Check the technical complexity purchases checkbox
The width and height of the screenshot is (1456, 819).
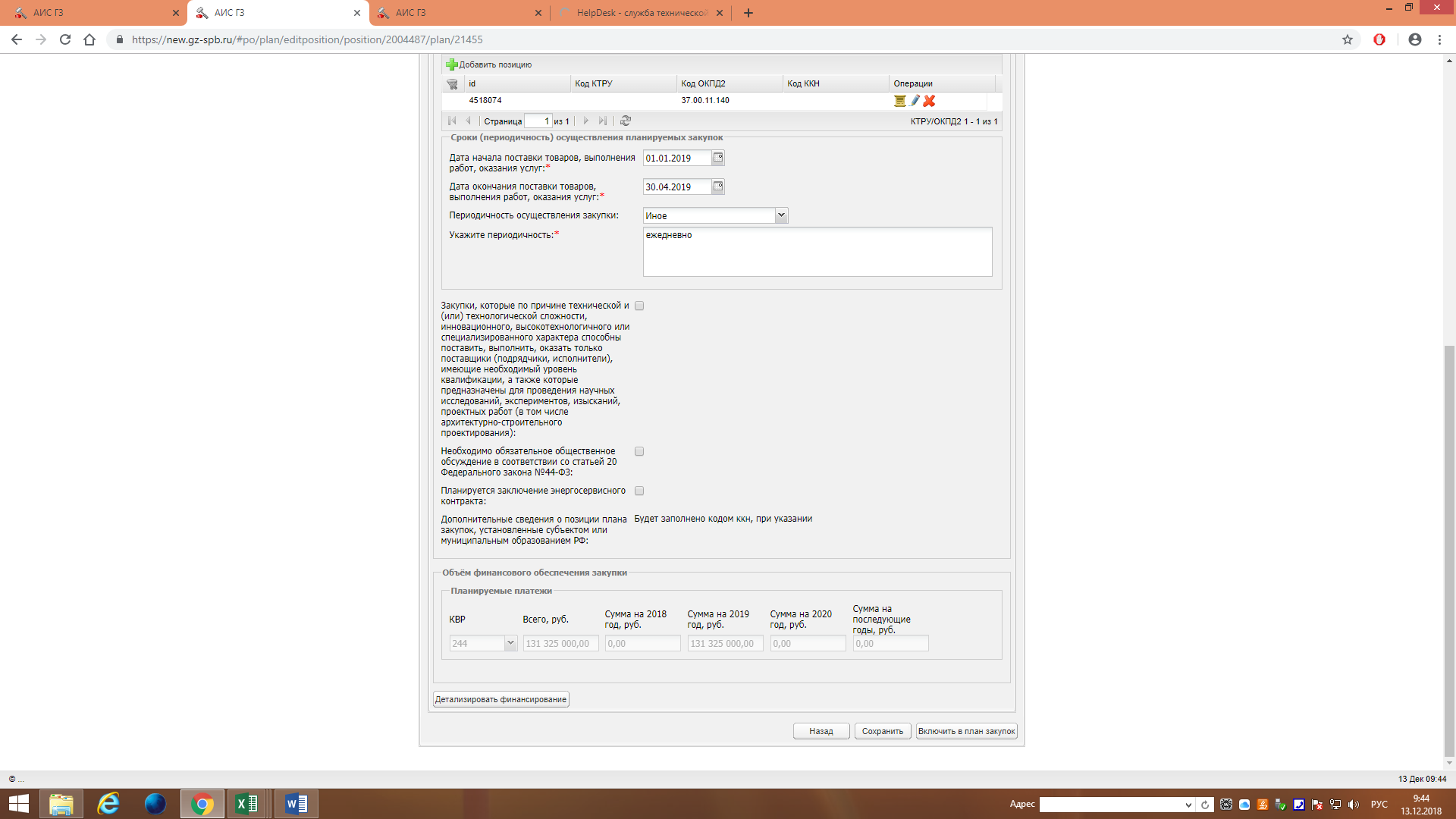pyautogui.click(x=639, y=306)
